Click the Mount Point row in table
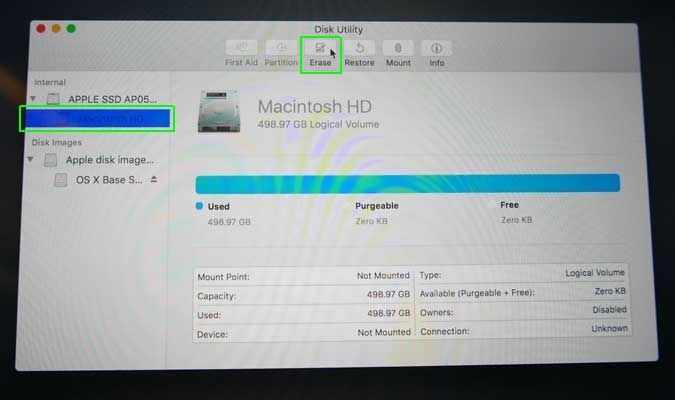The image size is (675, 400). point(302,275)
